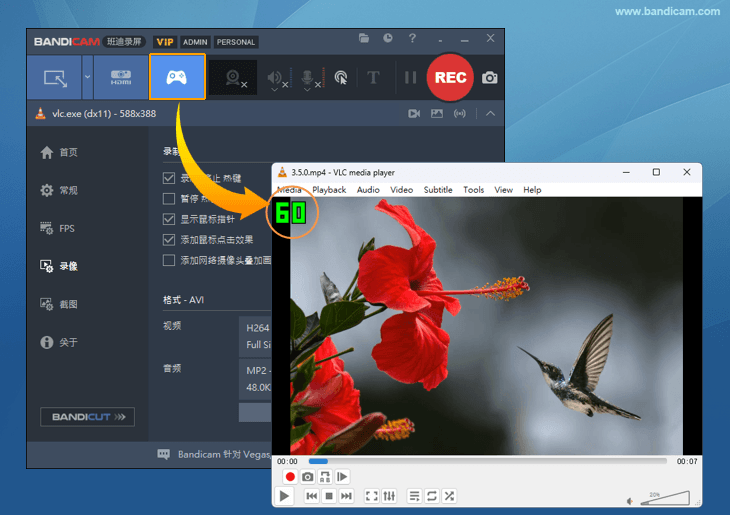Uncheck 添加鼠标点击效果 checkbox
This screenshot has width=730, height=515.
tap(169, 240)
